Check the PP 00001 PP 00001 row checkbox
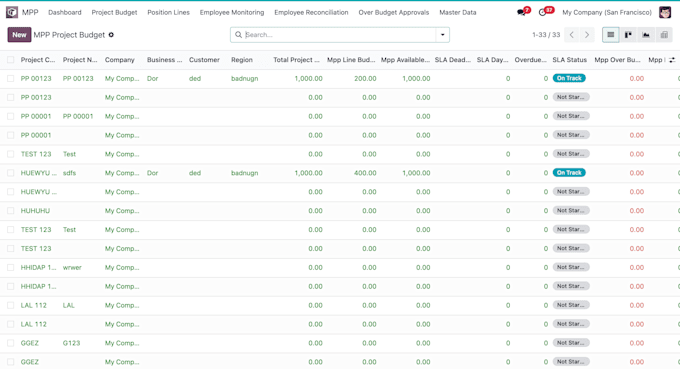 coord(10,116)
